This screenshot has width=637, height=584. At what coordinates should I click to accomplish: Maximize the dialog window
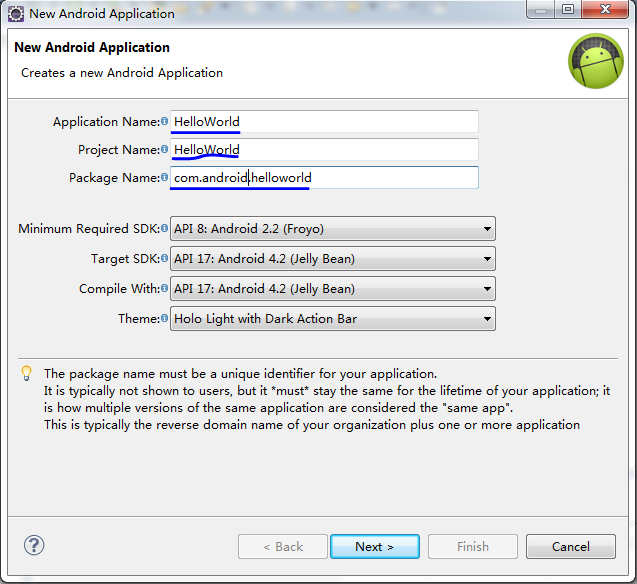pyautogui.click(x=568, y=9)
